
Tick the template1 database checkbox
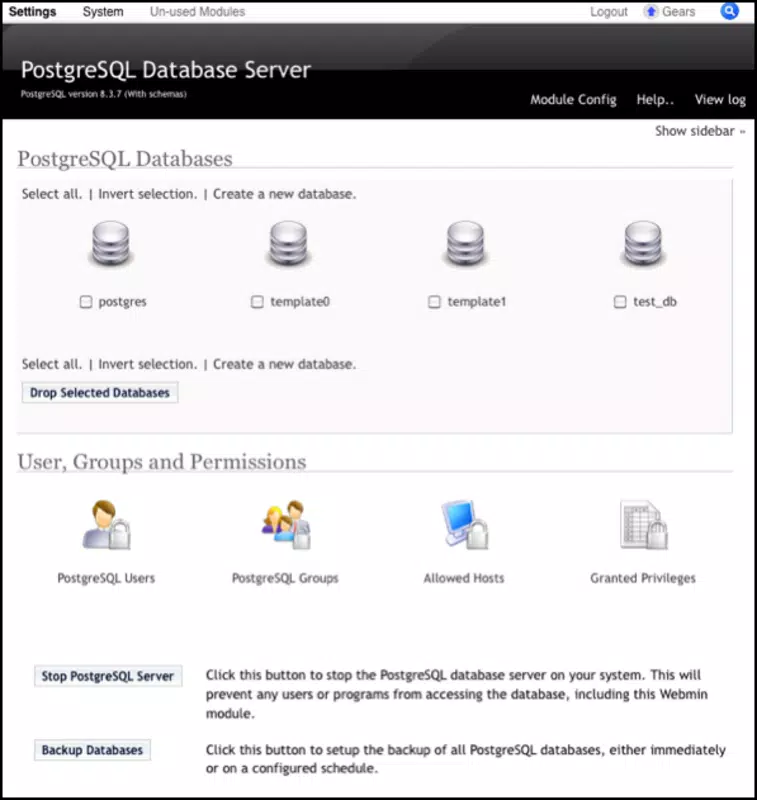pos(434,302)
